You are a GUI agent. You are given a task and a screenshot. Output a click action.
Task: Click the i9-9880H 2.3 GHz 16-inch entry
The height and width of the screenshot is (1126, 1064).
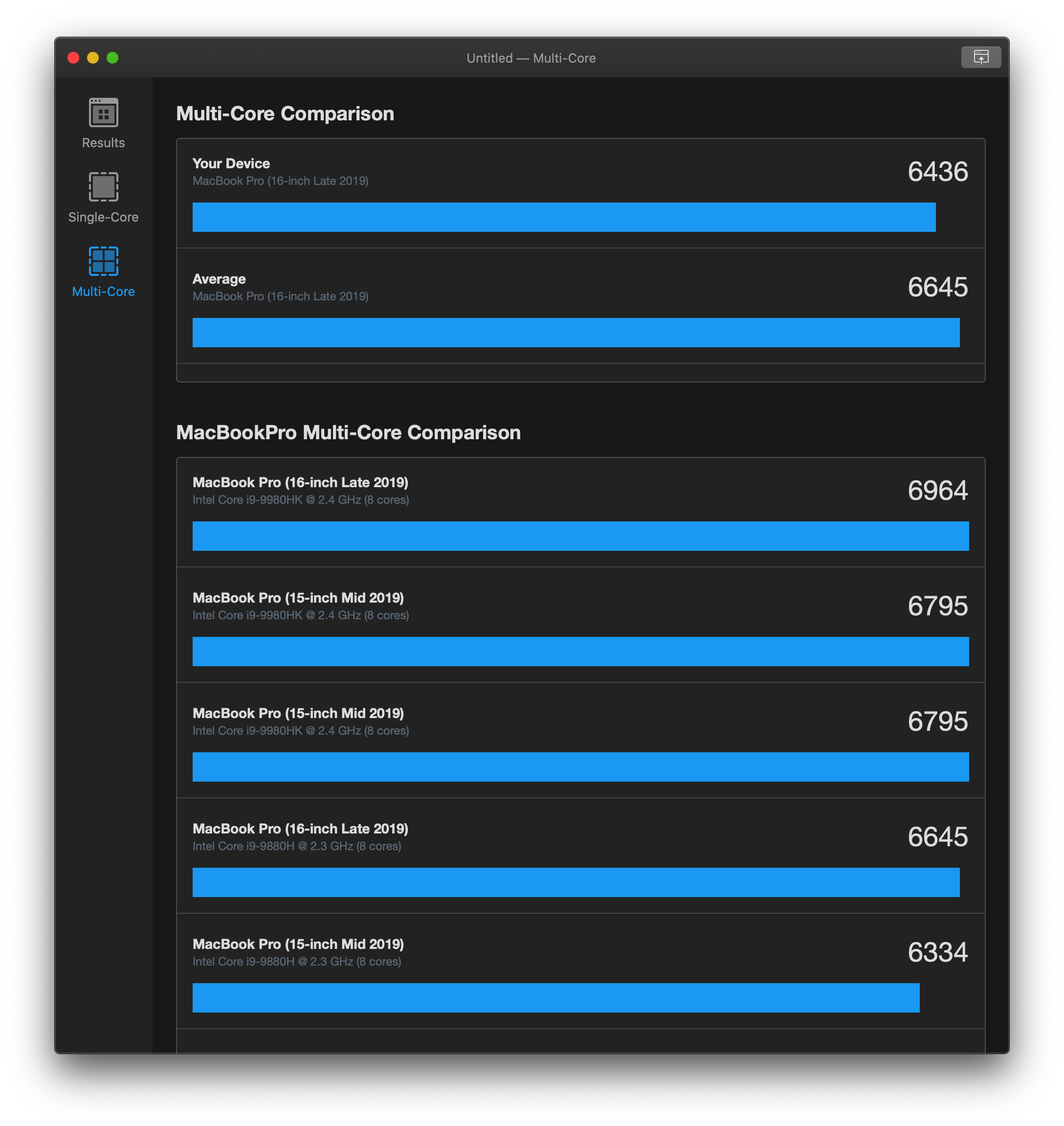click(x=297, y=846)
